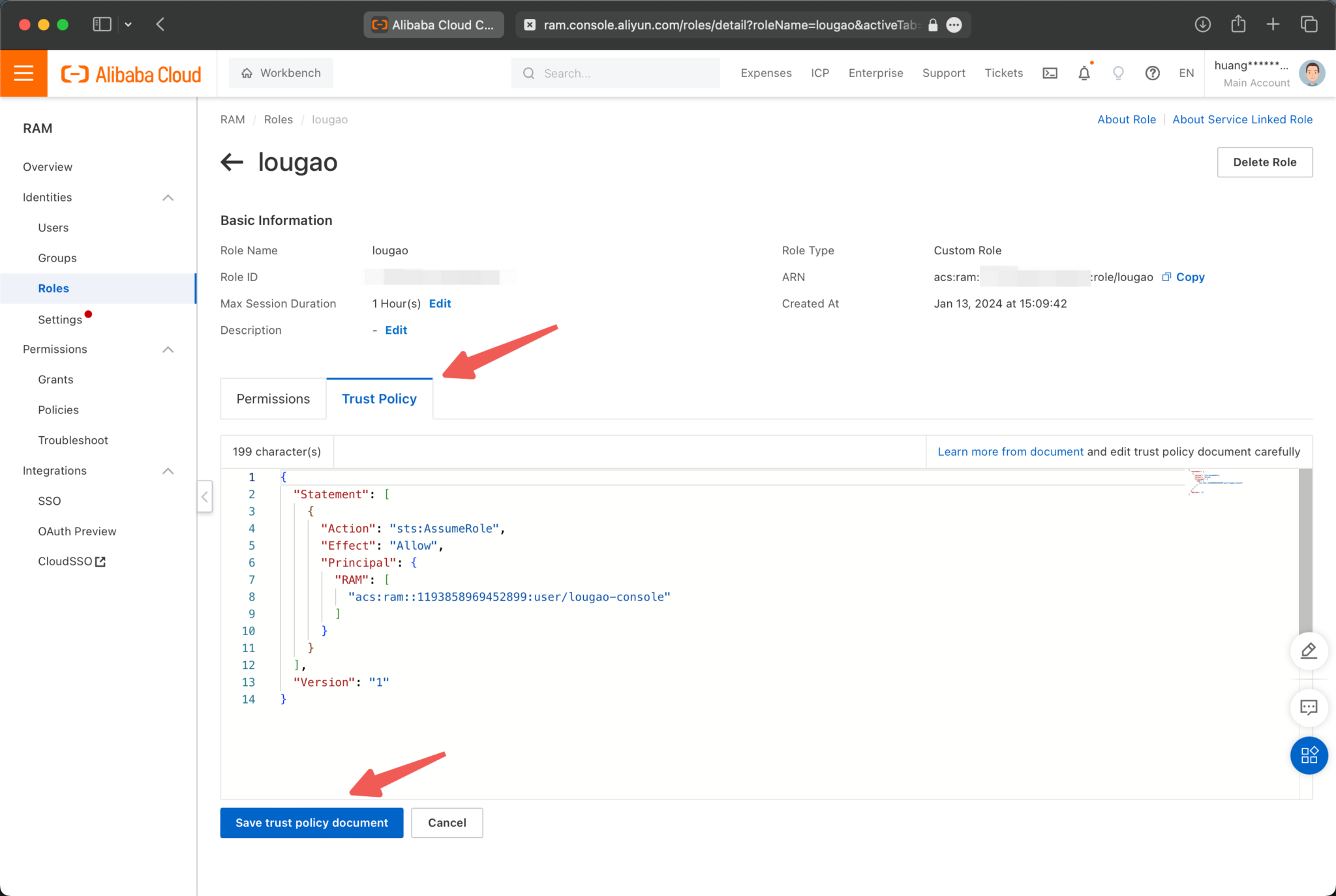Switch to the Permissions tab
Image resolution: width=1336 pixels, height=896 pixels.
point(273,398)
